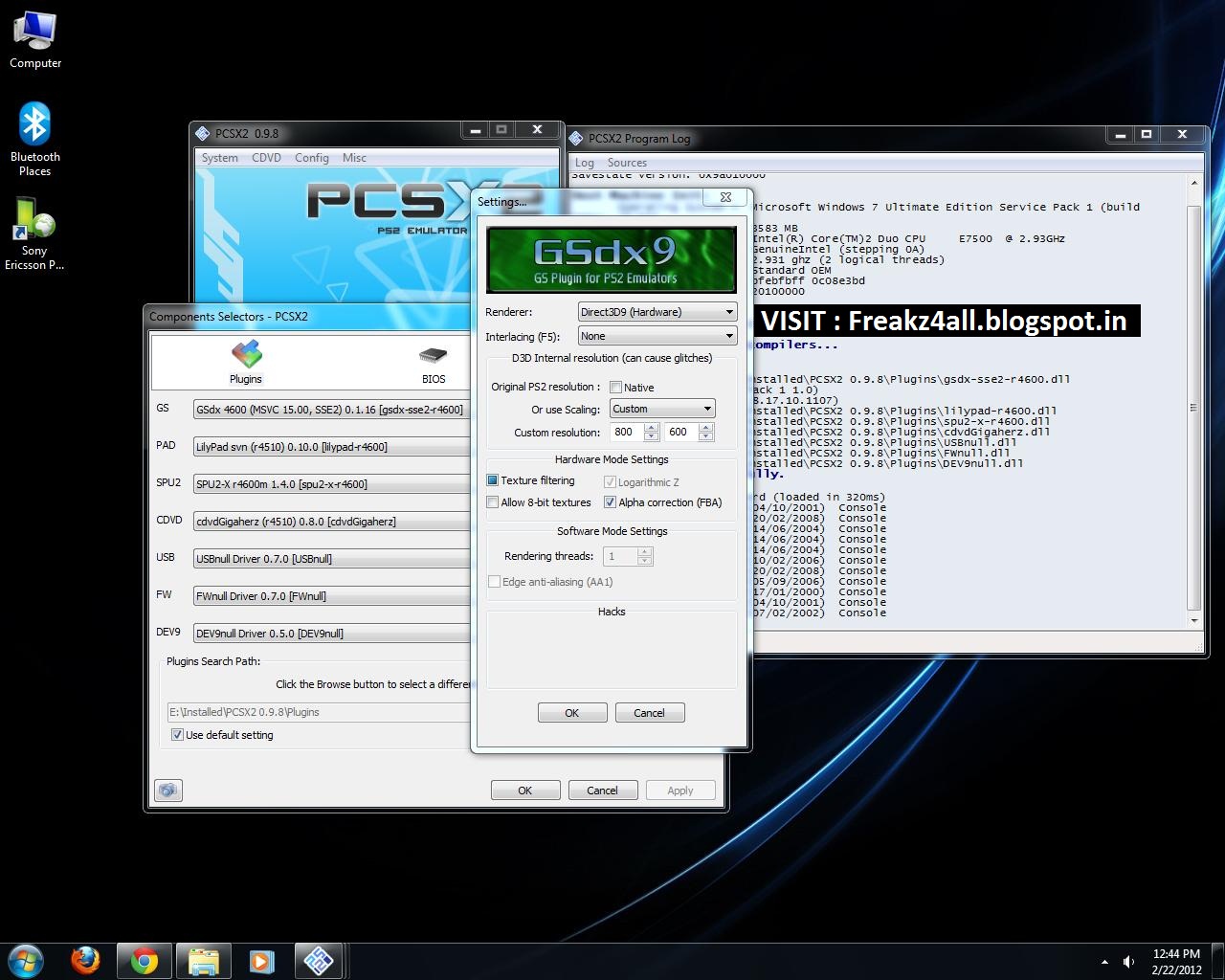Toggle the Logarithmic Z checkbox
The width and height of the screenshot is (1225, 980).
[610, 482]
